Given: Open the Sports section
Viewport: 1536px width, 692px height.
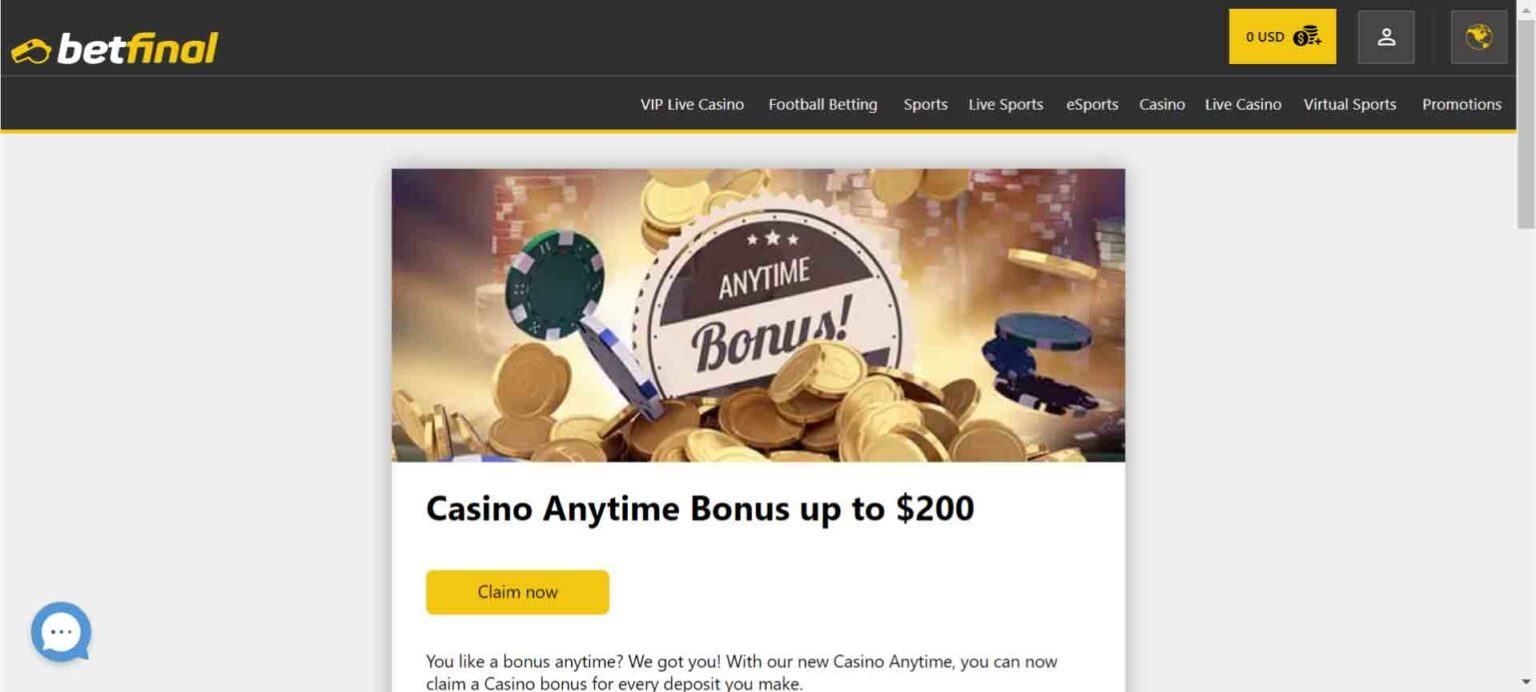Looking at the screenshot, I should click(x=926, y=104).
